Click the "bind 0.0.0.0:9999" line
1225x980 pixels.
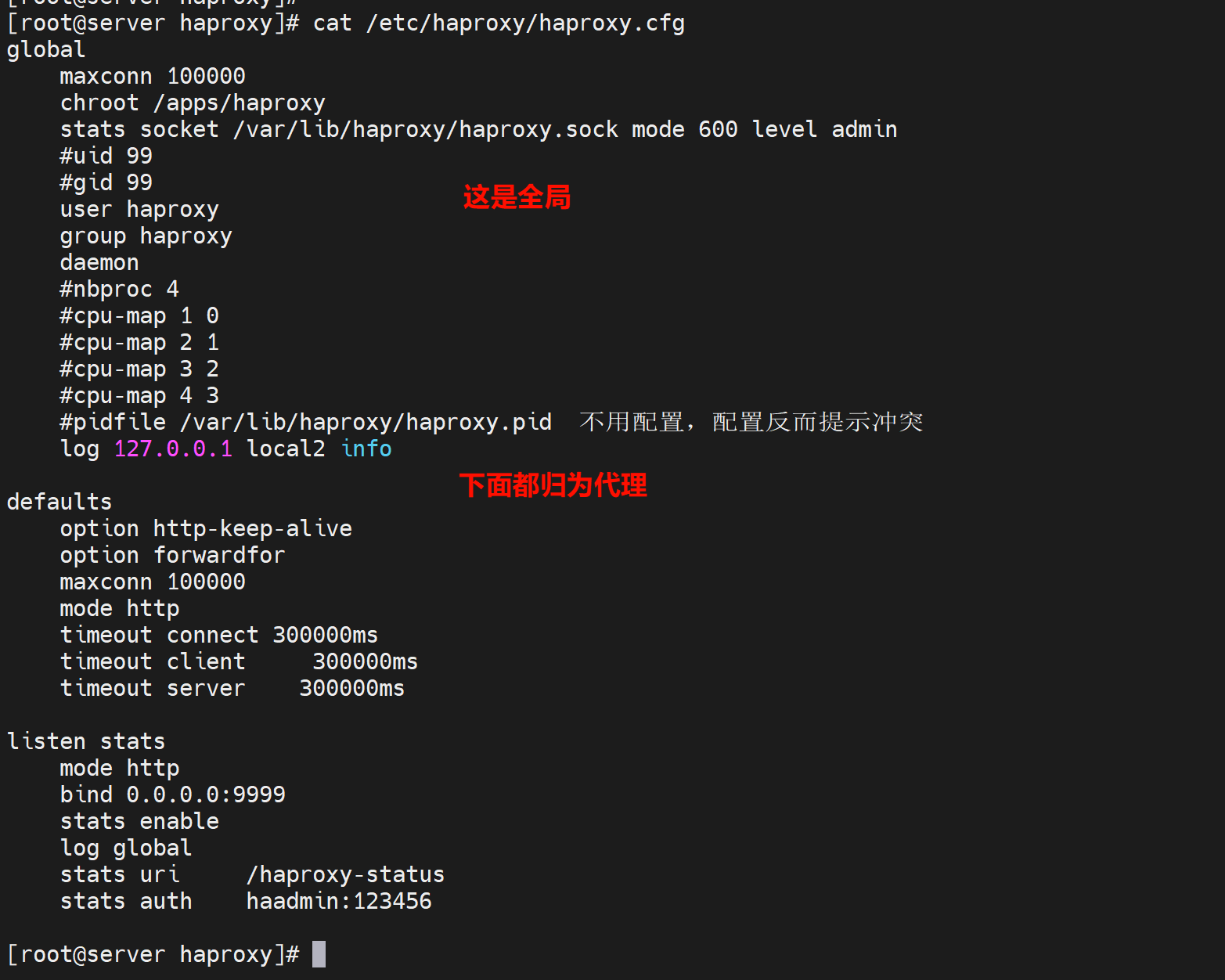[x=172, y=794]
